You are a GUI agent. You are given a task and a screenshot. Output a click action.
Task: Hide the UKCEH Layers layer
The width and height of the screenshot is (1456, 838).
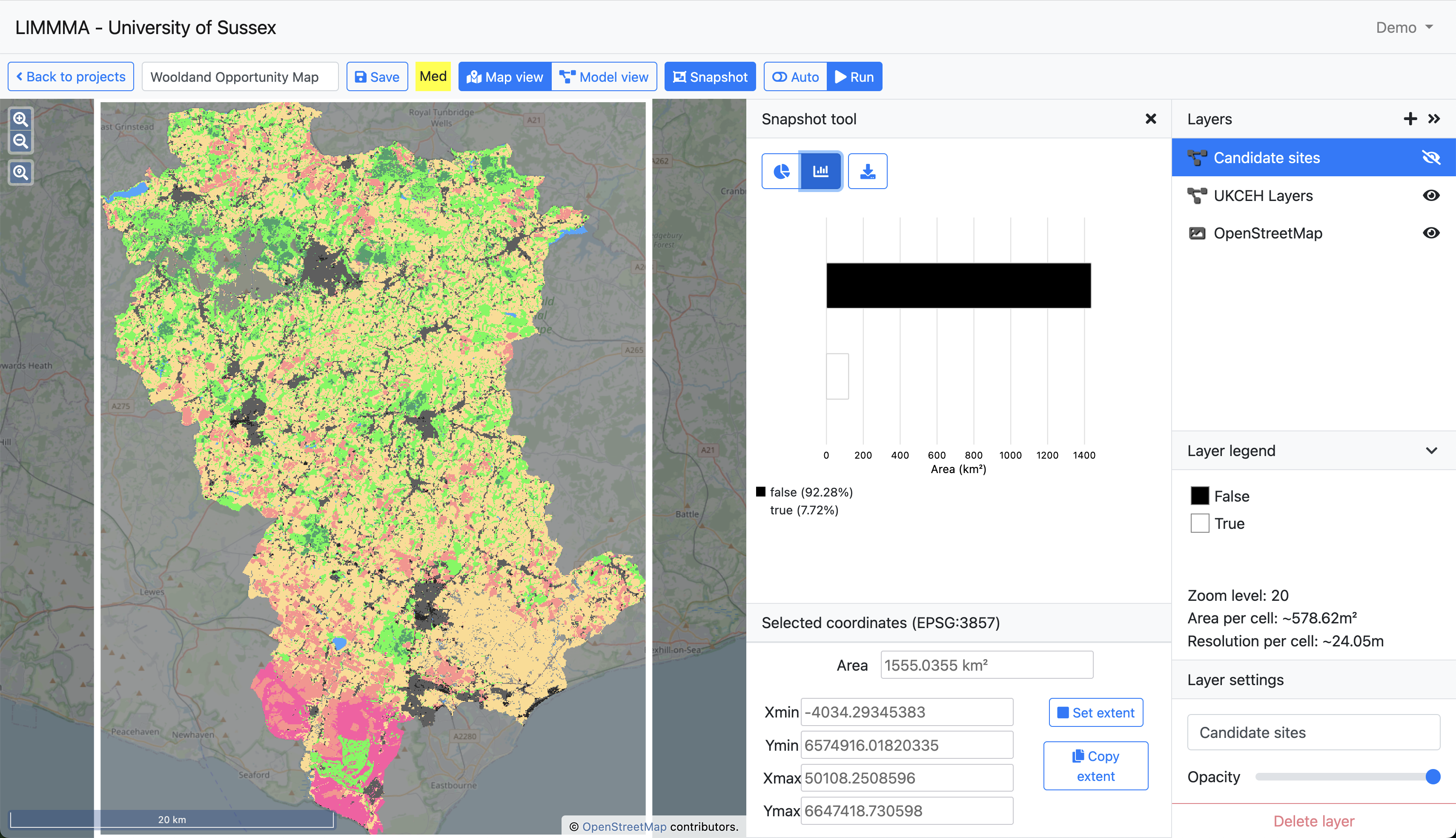1431,196
